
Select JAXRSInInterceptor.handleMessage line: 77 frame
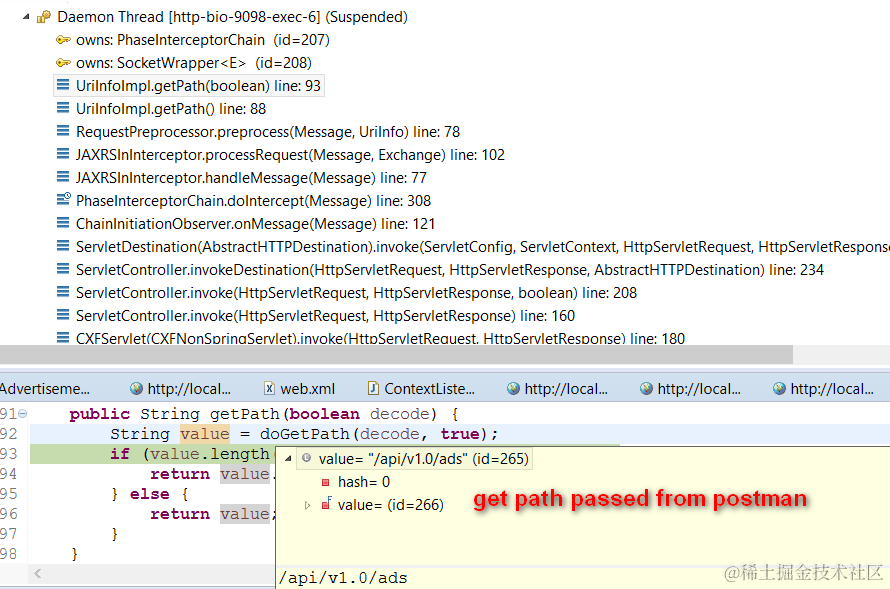251,178
